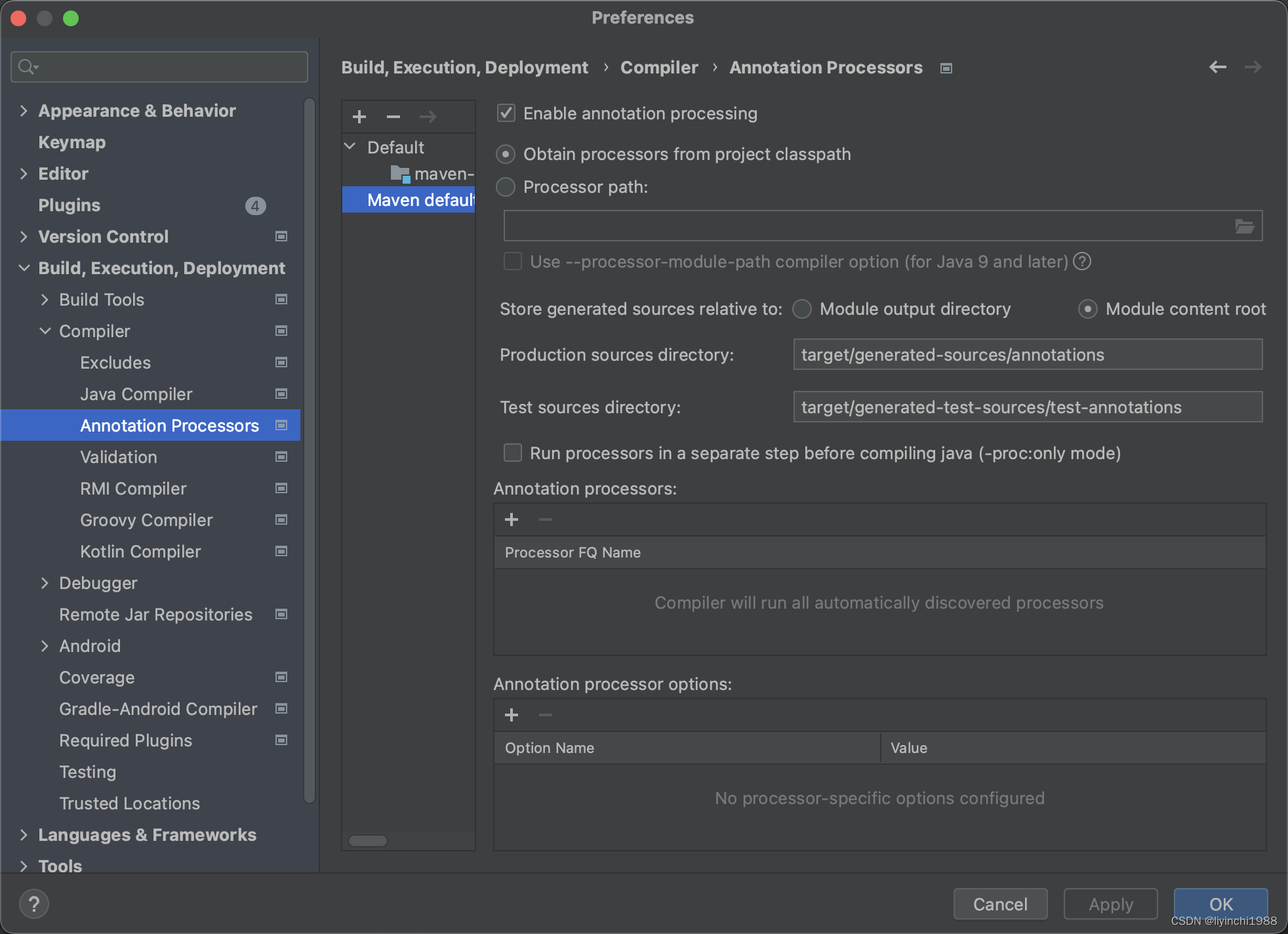Expand the Build Tools section
1288x934 pixels.
pyautogui.click(x=45, y=299)
